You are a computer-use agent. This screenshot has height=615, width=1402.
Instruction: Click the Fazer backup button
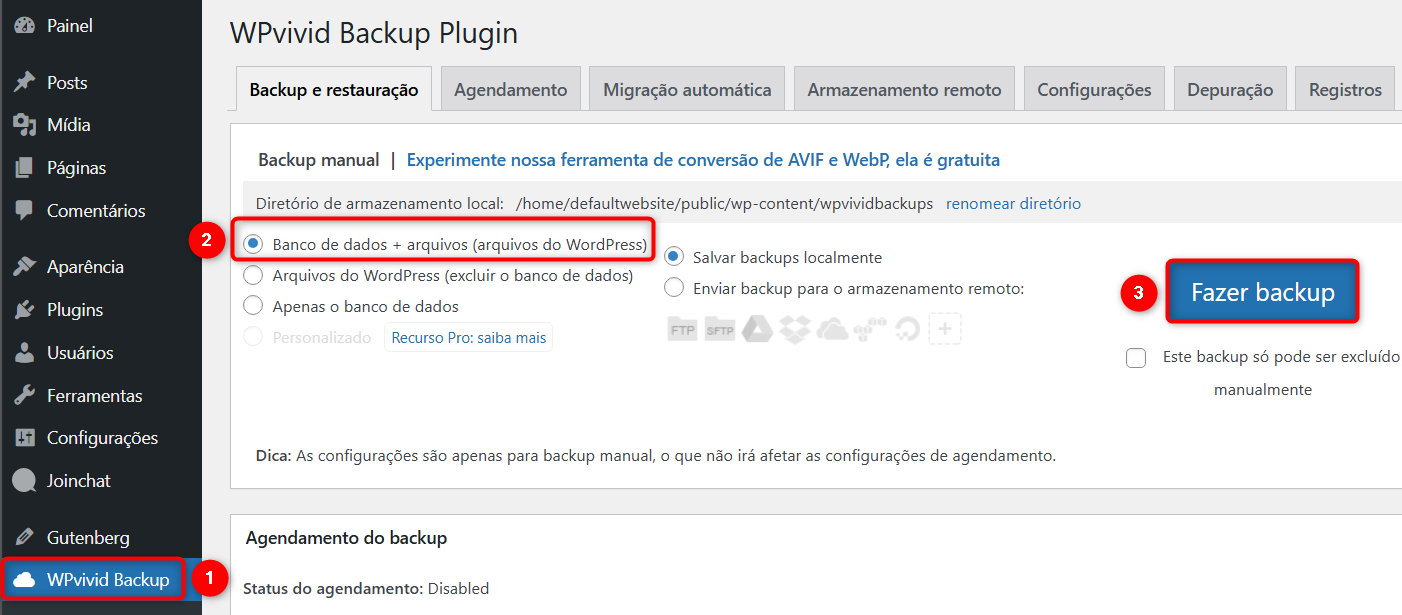[x=1262, y=292]
